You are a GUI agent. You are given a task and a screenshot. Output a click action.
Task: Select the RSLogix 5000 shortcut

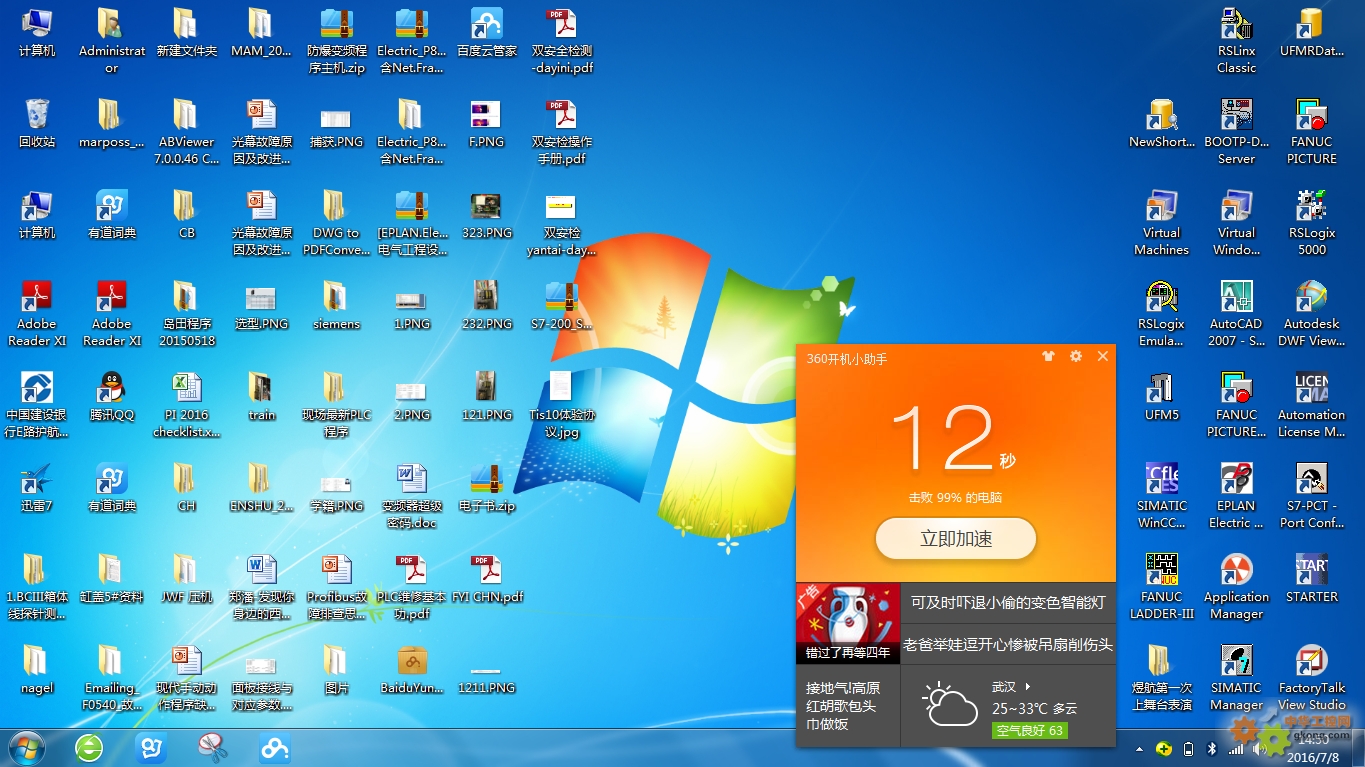(x=1312, y=223)
